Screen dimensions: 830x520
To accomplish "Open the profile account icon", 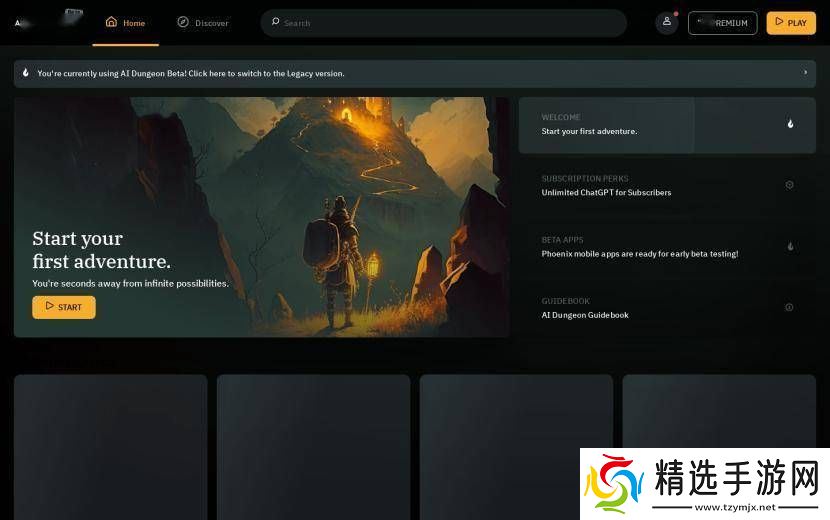I will (667, 22).
